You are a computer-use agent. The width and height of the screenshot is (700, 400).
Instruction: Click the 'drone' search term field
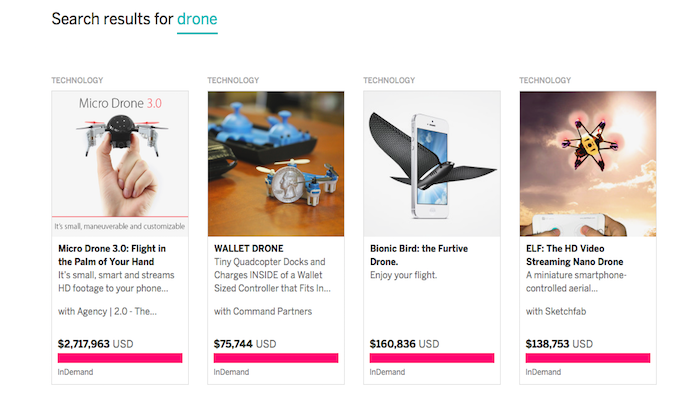tap(197, 19)
